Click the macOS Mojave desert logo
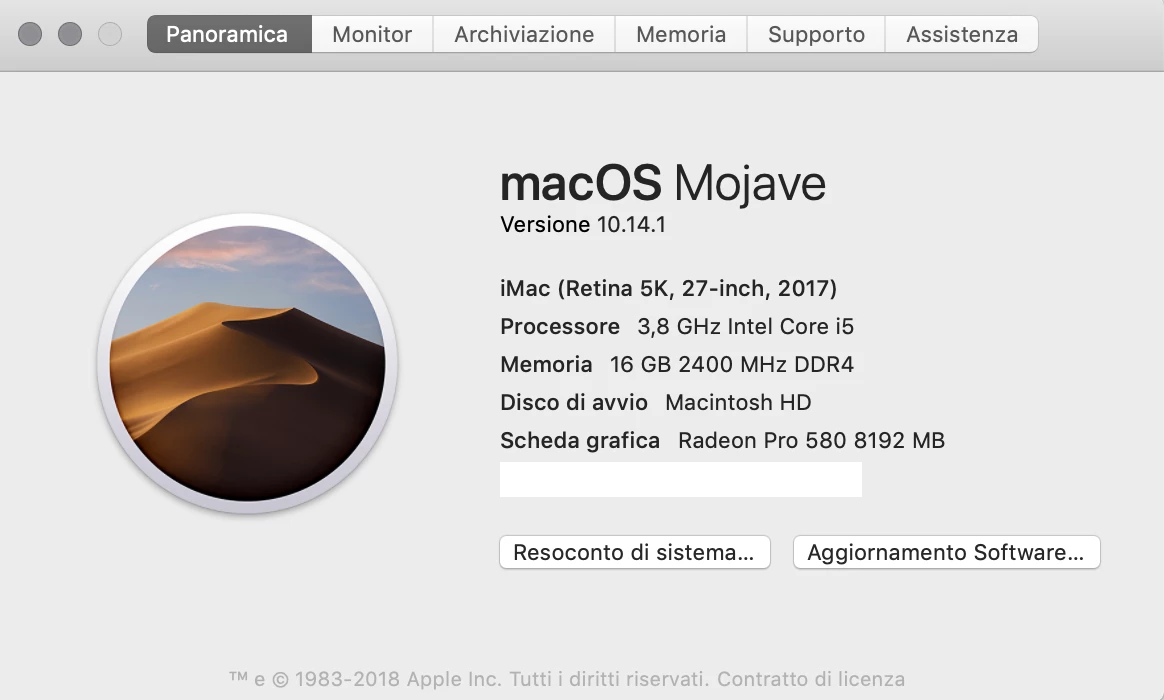 pos(247,364)
